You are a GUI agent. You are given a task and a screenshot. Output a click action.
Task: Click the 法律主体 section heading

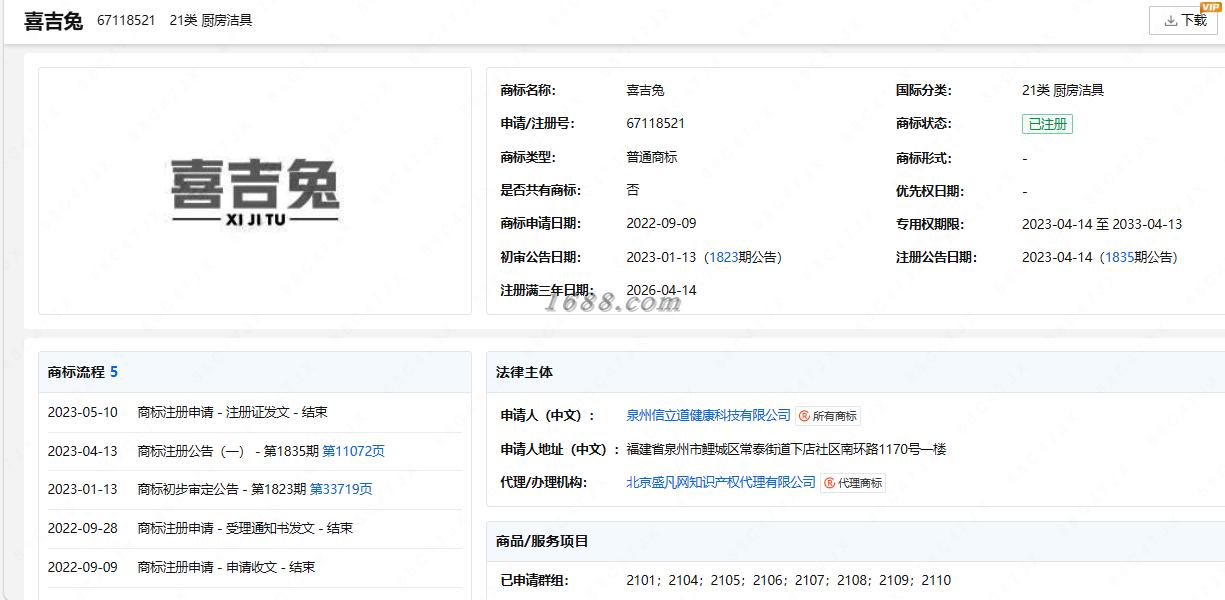(x=524, y=372)
